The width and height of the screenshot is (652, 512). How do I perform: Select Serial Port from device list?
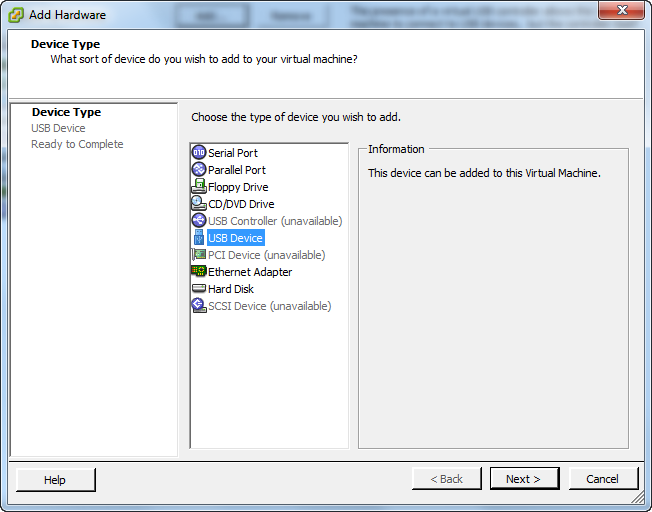232,153
